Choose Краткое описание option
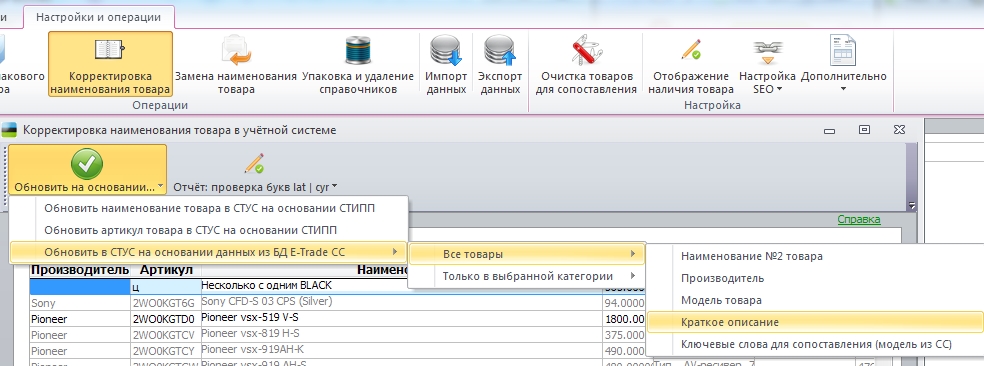Viewport: 984px width, 366px height. 815,322
